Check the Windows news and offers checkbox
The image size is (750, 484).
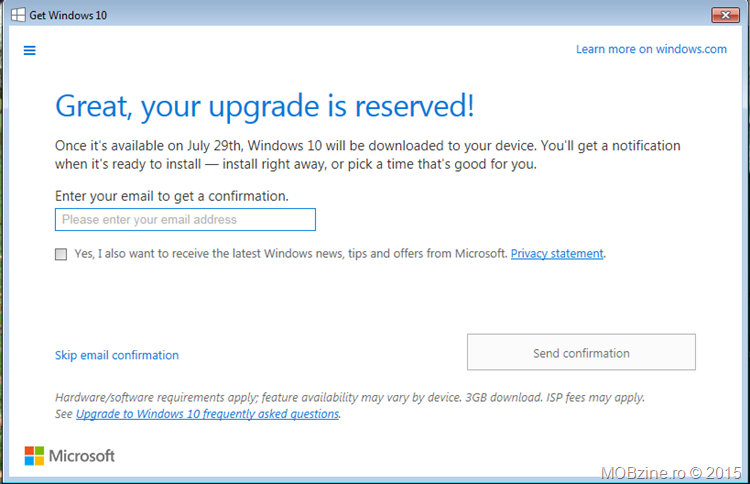tap(61, 254)
